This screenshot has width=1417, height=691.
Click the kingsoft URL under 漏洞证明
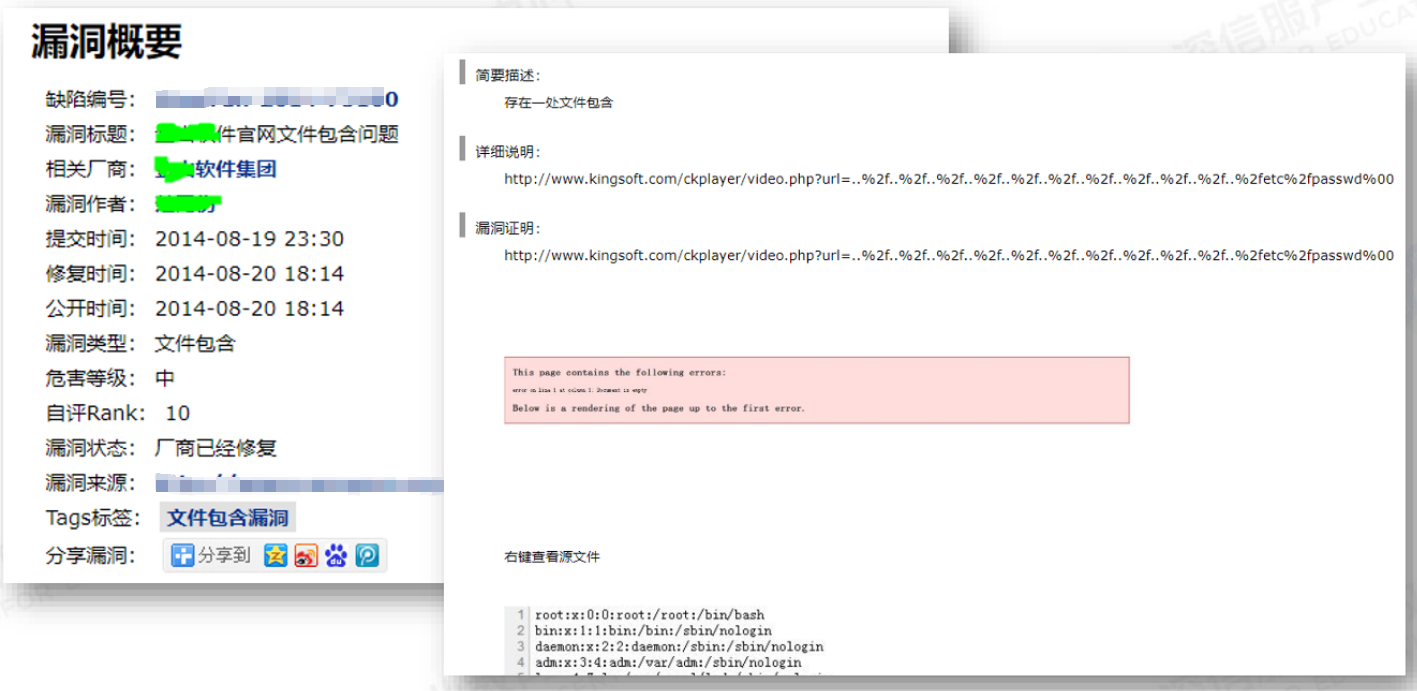coord(948,256)
